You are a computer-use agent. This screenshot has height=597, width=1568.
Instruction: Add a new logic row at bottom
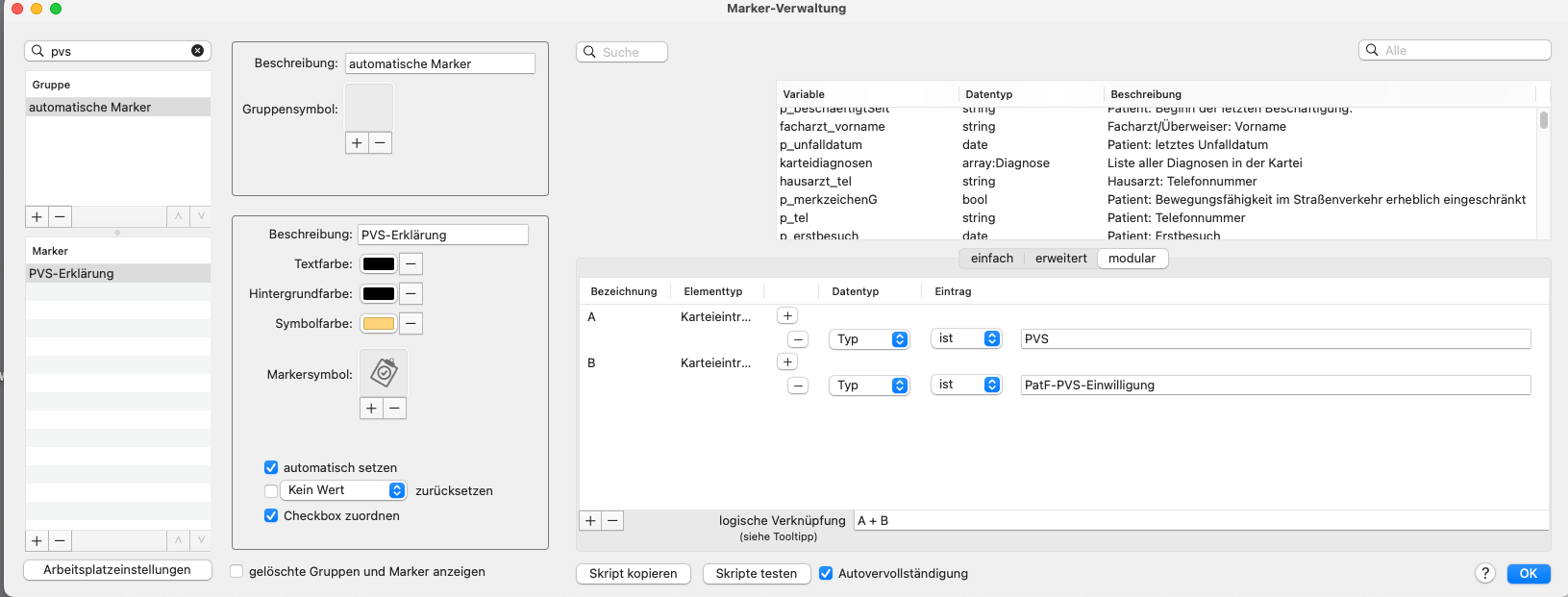pos(590,521)
